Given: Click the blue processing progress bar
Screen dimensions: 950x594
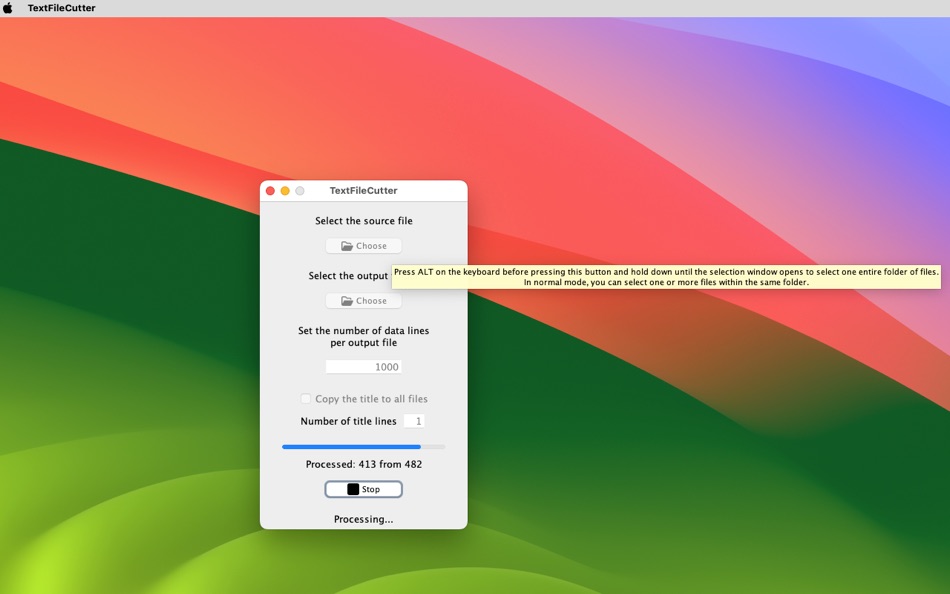Looking at the screenshot, I should (364, 447).
